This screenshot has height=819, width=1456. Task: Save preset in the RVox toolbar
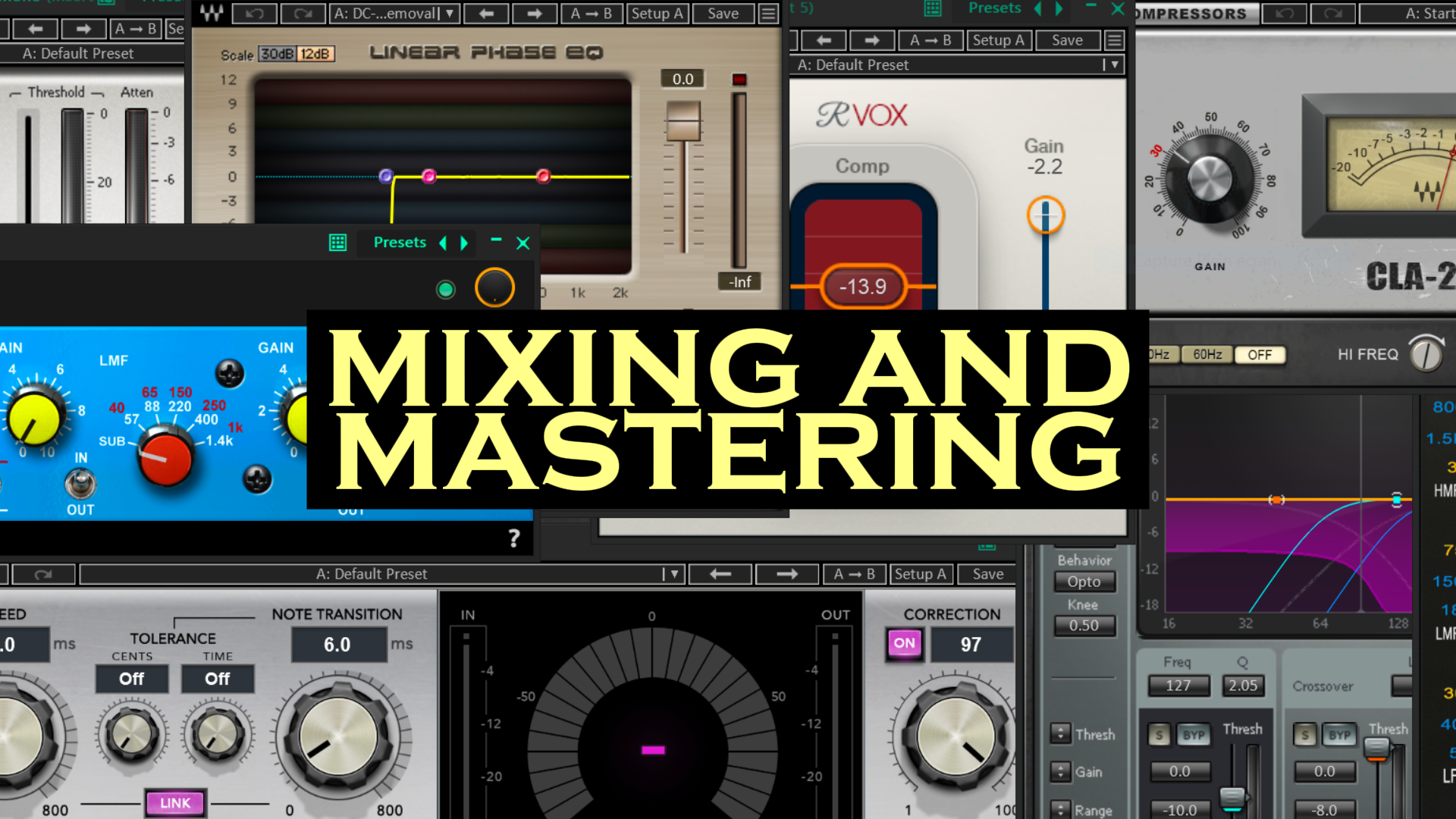click(1067, 40)
